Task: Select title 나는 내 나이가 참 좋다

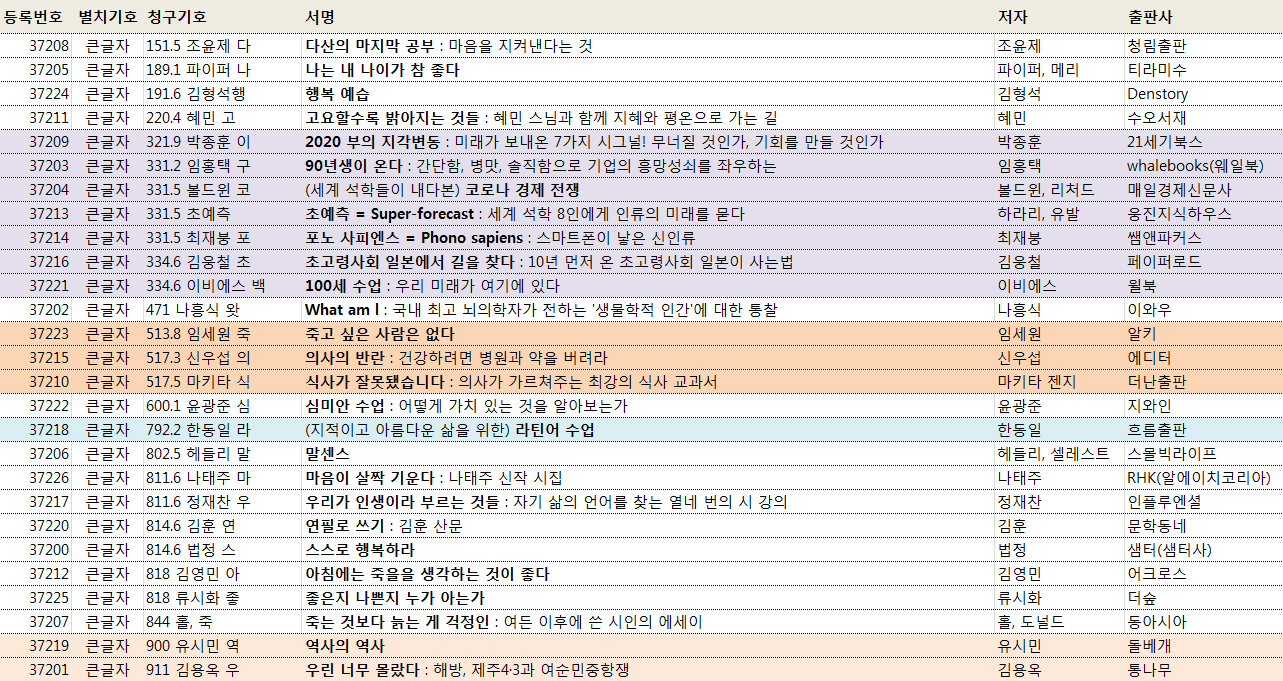Action: point(382,70)
